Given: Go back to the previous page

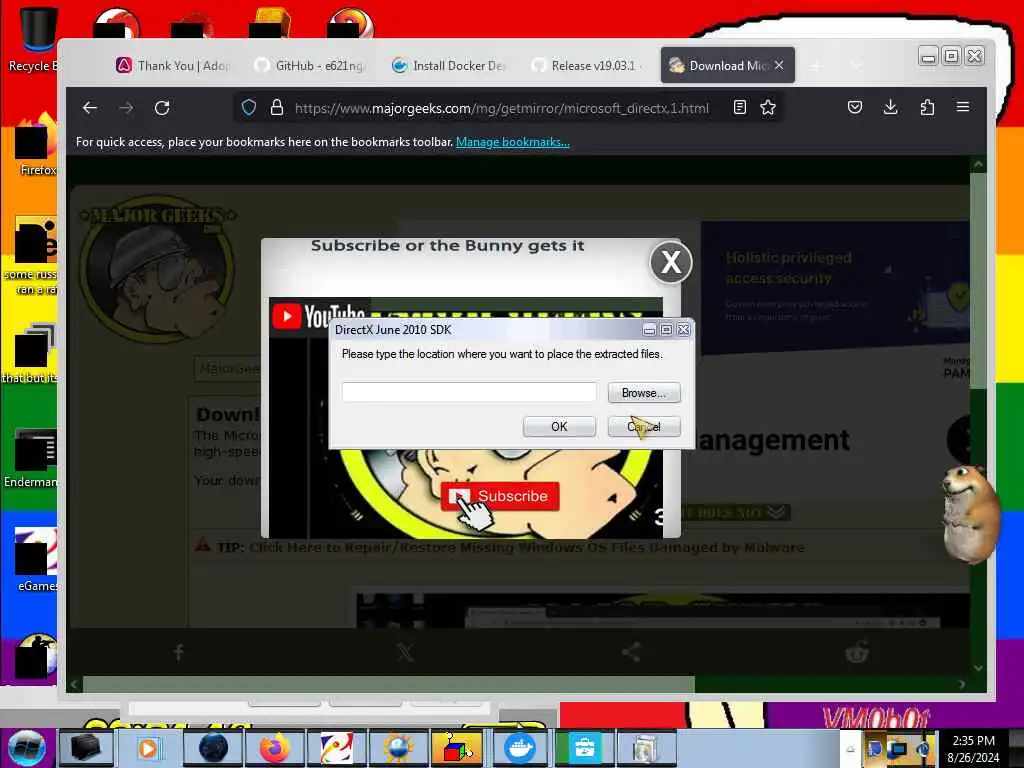Looking at the screenshot, I should pyautogui.click(x=90, y=108).
